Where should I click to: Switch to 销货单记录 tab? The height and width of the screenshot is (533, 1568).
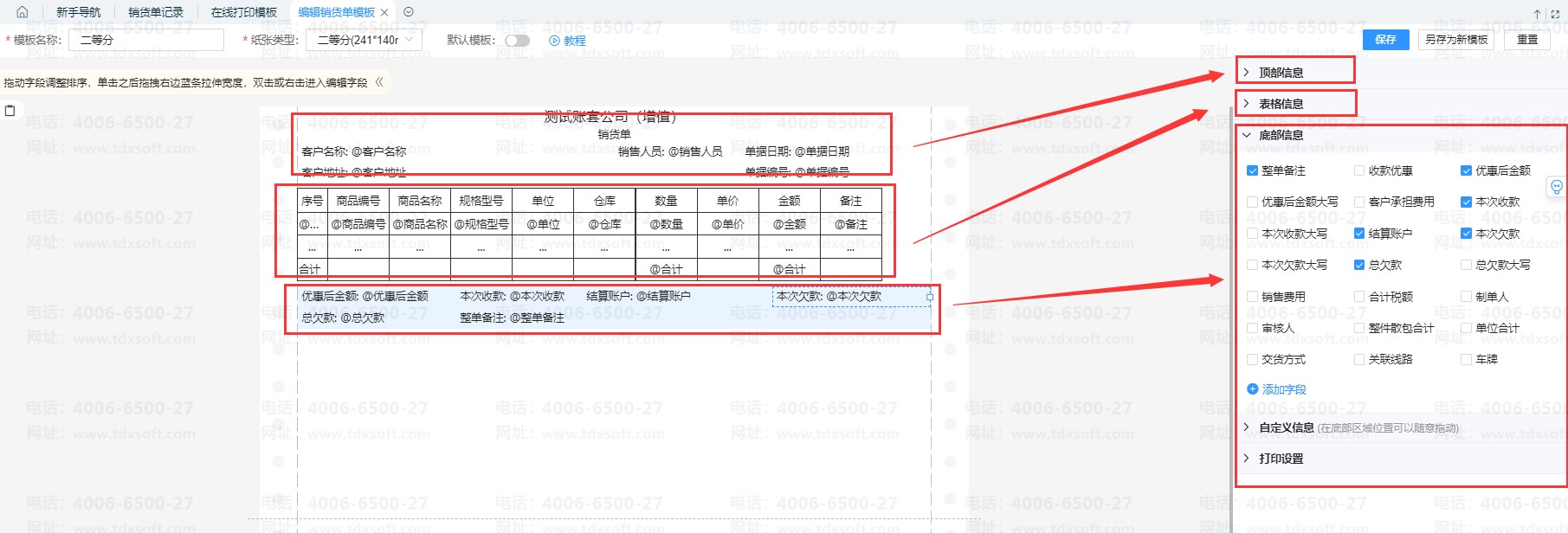(156, 12)
